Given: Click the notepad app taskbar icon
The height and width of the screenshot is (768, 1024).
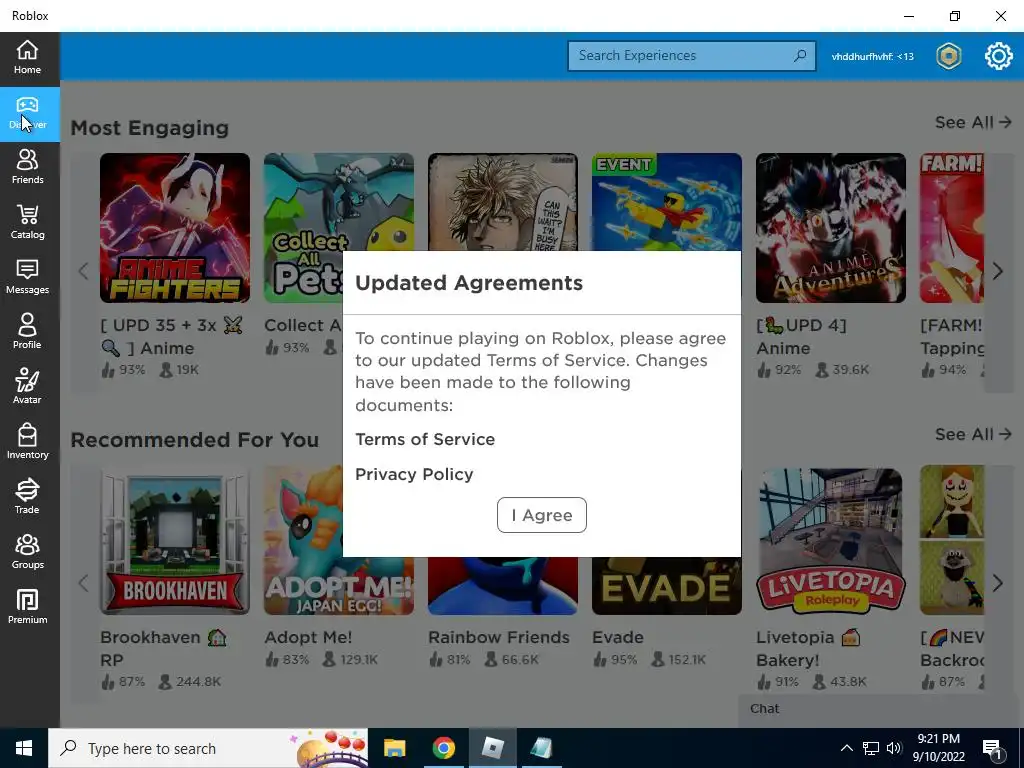Looking at the screenshot, I should pyautogui.click(x=541, y=748).
